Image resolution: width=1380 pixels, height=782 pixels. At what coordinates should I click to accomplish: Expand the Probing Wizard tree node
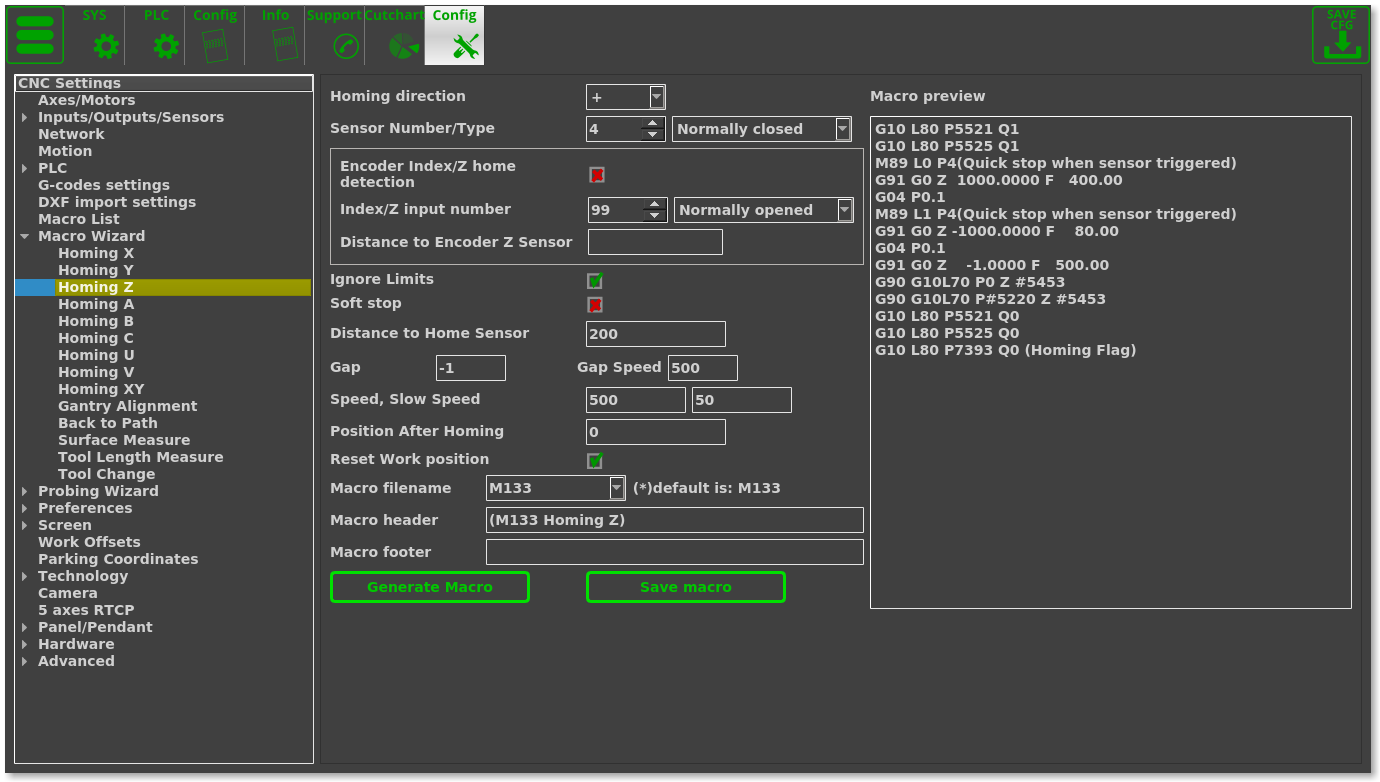25,491
